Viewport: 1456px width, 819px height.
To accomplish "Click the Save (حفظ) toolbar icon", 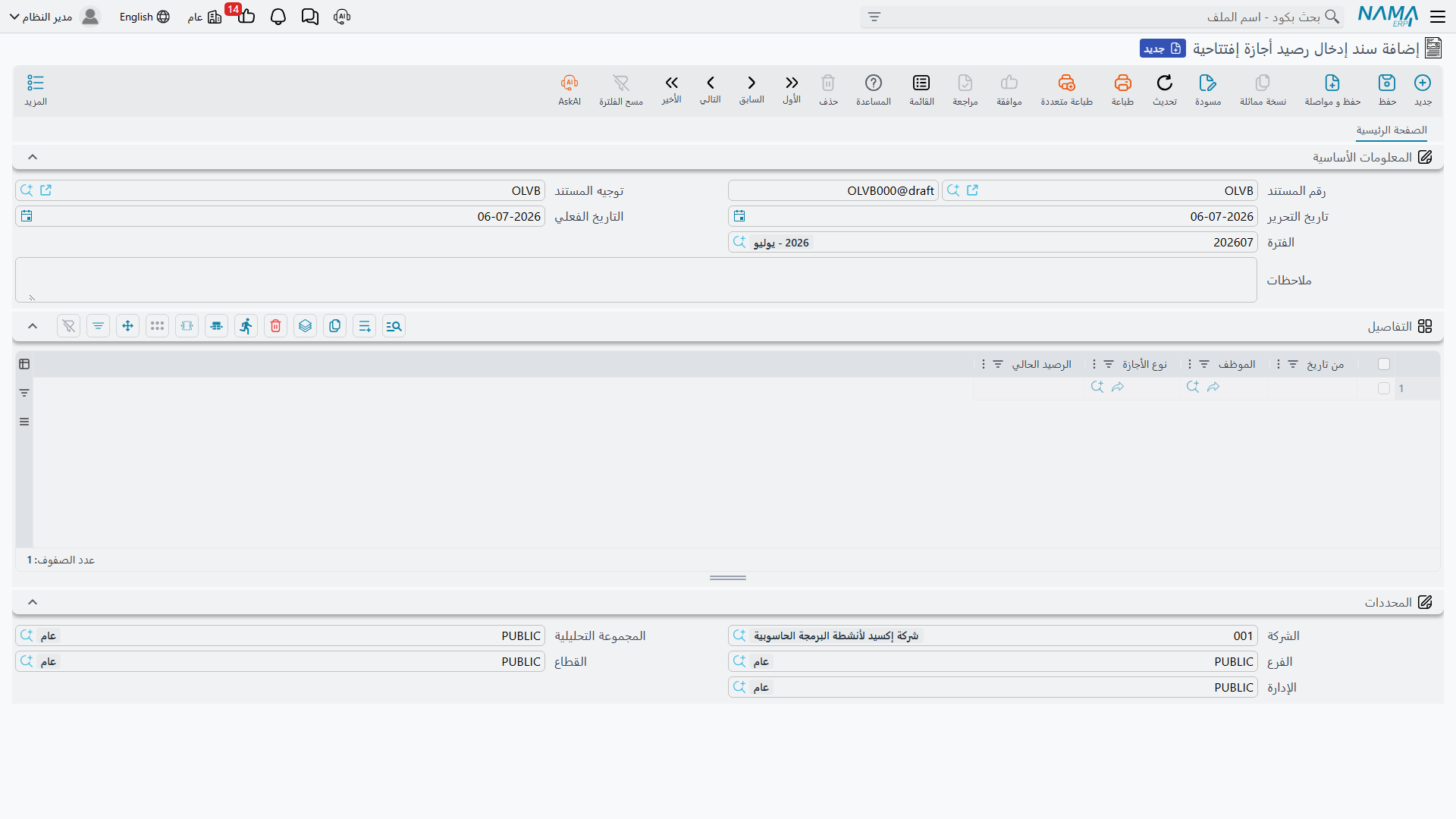I will pos(1387,83).
